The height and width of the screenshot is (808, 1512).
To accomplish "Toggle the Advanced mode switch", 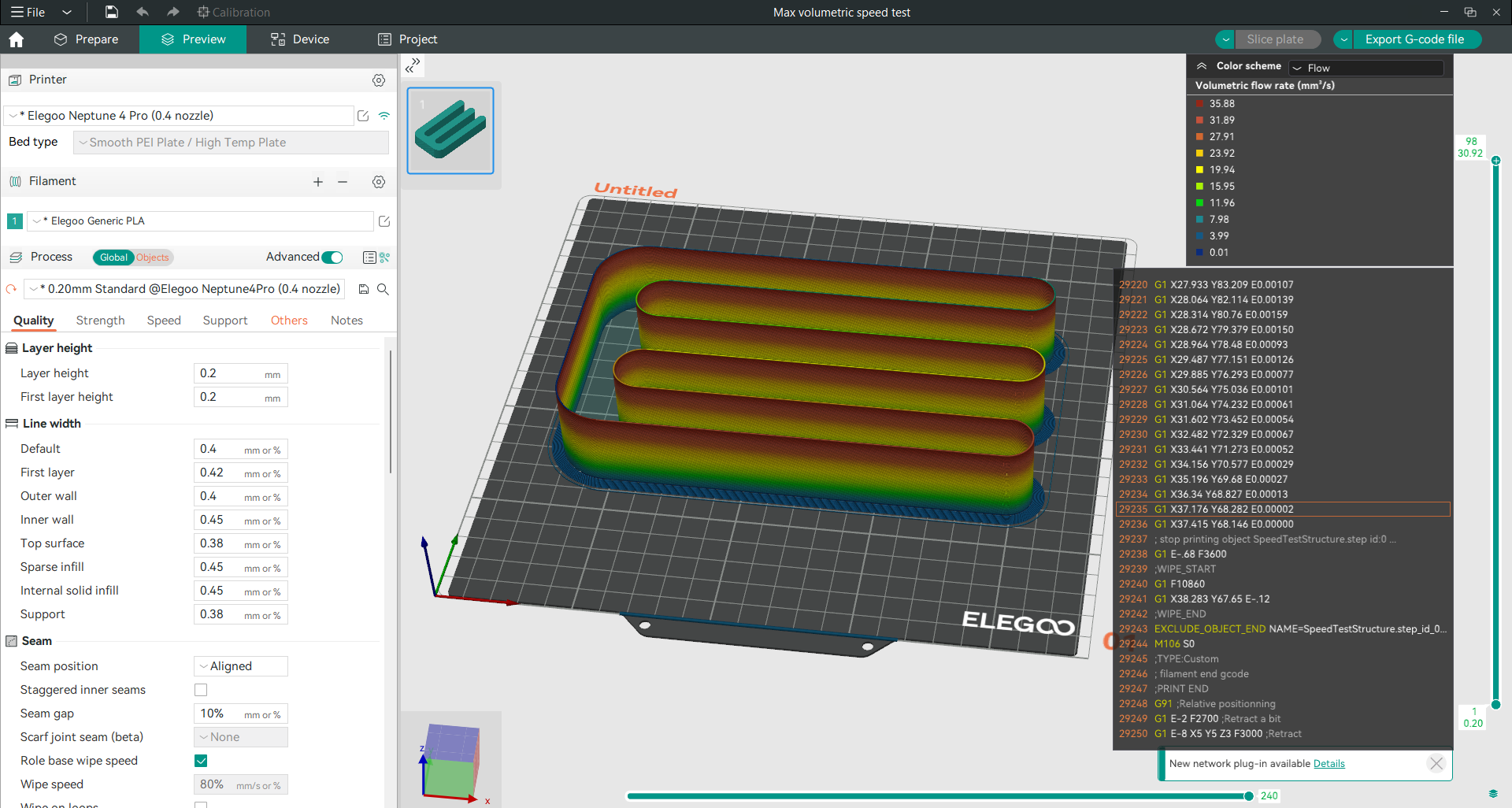I will tap(333, 258).
